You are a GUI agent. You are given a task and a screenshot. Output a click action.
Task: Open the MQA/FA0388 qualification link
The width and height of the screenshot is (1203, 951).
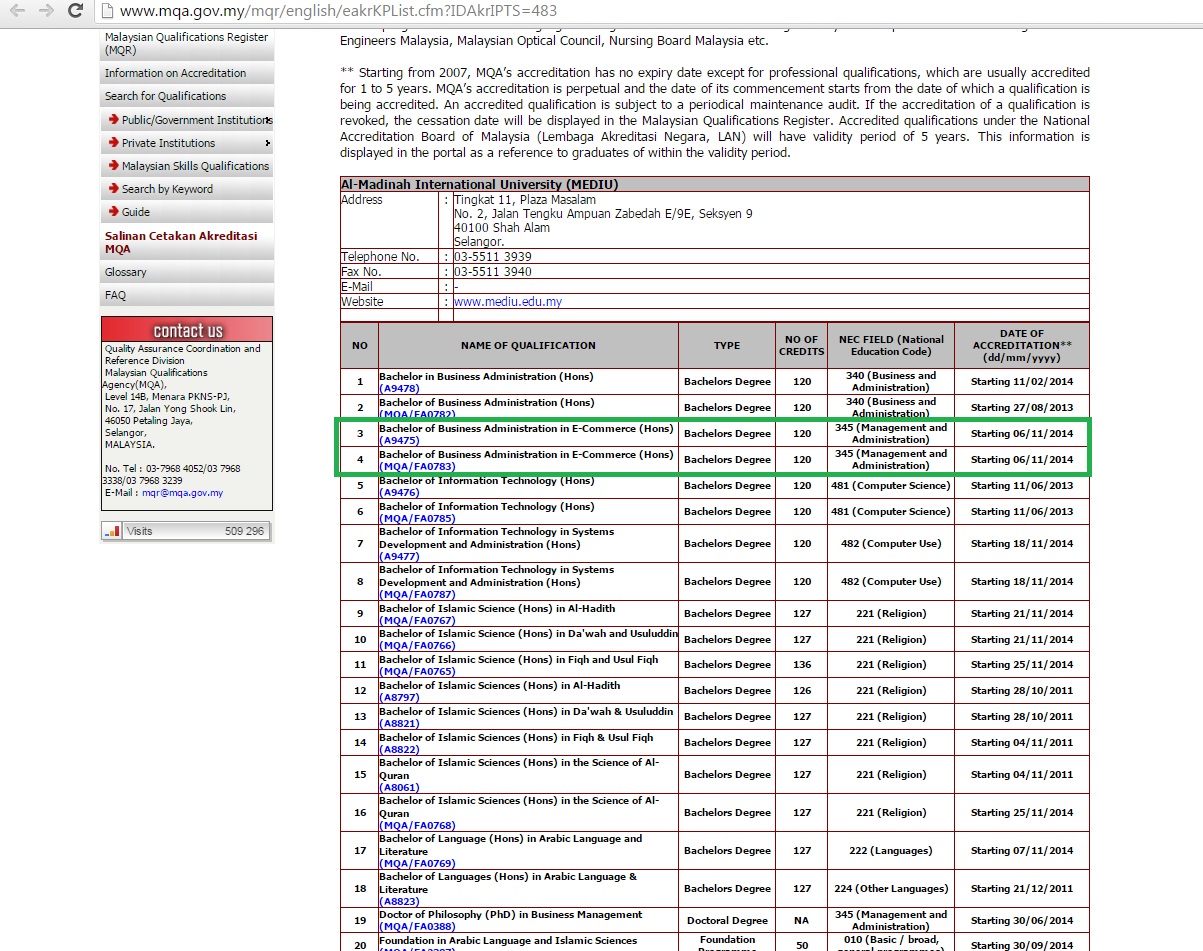click(417, 927)
